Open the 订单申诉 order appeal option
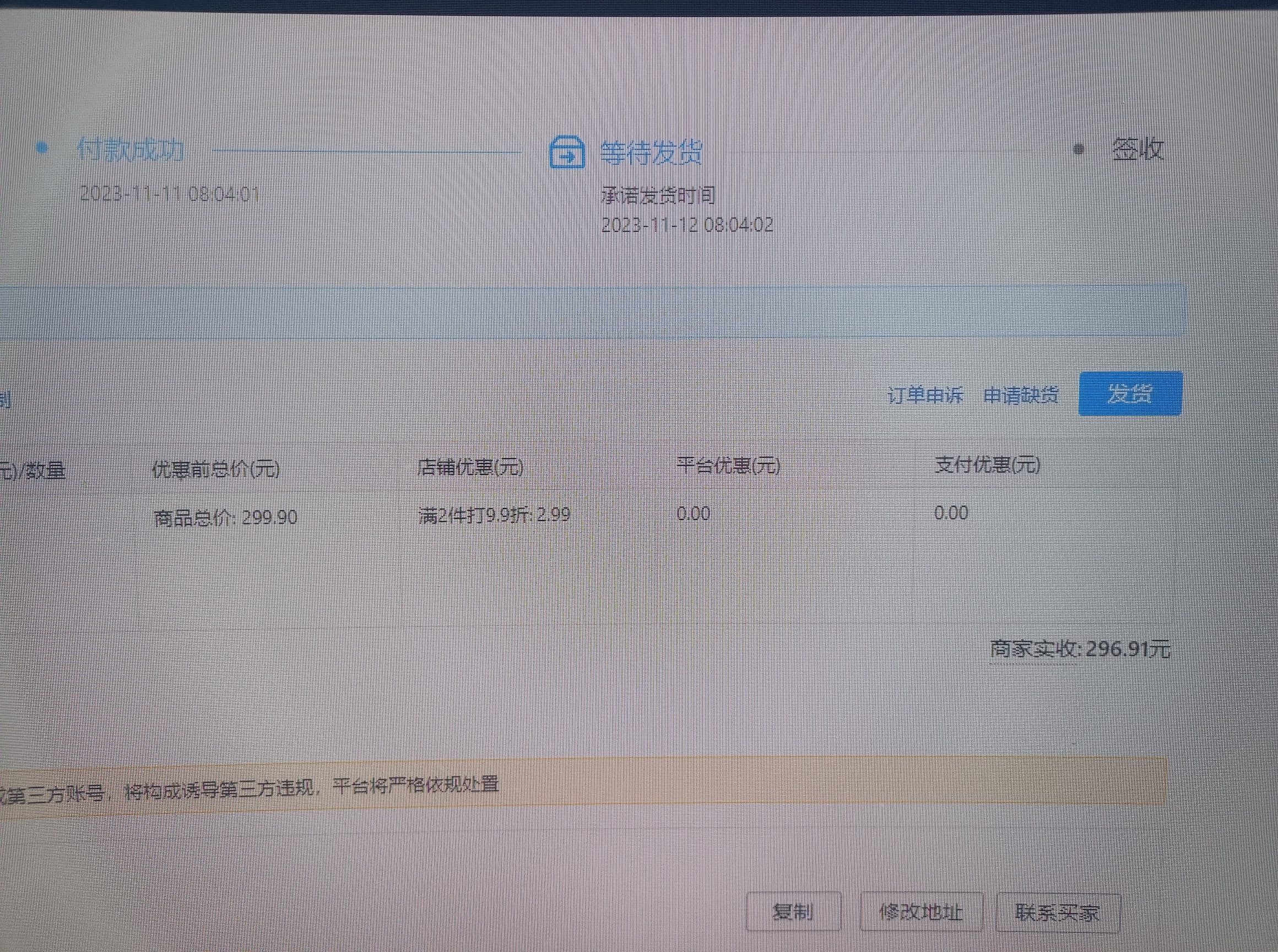The image size is (1278, 952). click(x=925, y=396)
